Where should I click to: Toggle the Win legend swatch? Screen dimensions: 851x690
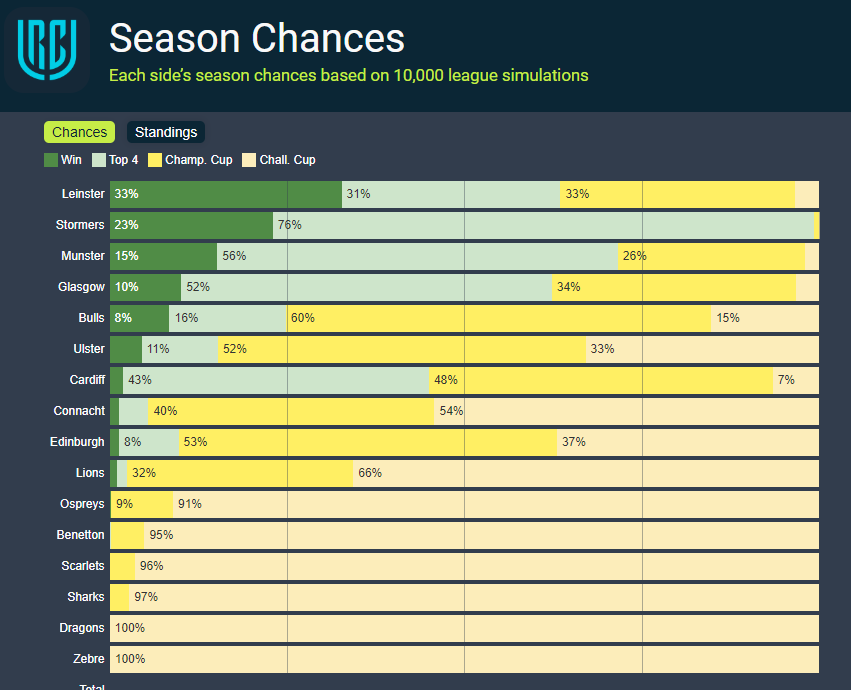pyautogui.click(x=51, y=160)
